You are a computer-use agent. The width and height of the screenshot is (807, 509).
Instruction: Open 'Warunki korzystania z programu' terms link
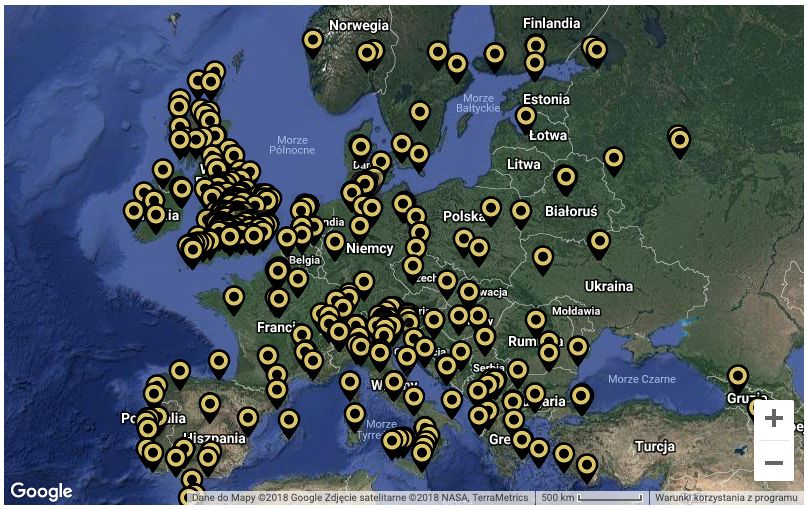point(726,498)
